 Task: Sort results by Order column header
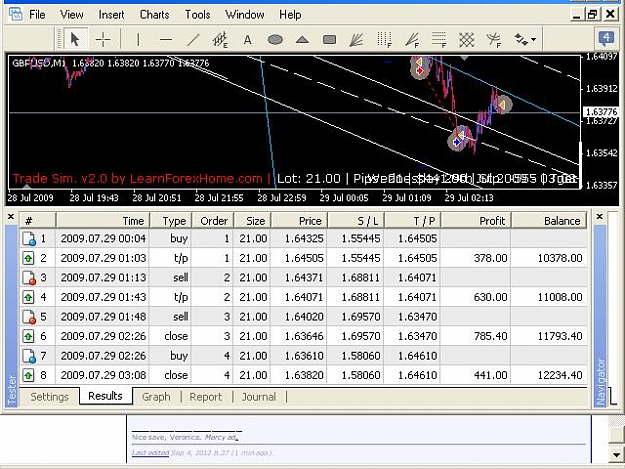click(x=212, y=221)
